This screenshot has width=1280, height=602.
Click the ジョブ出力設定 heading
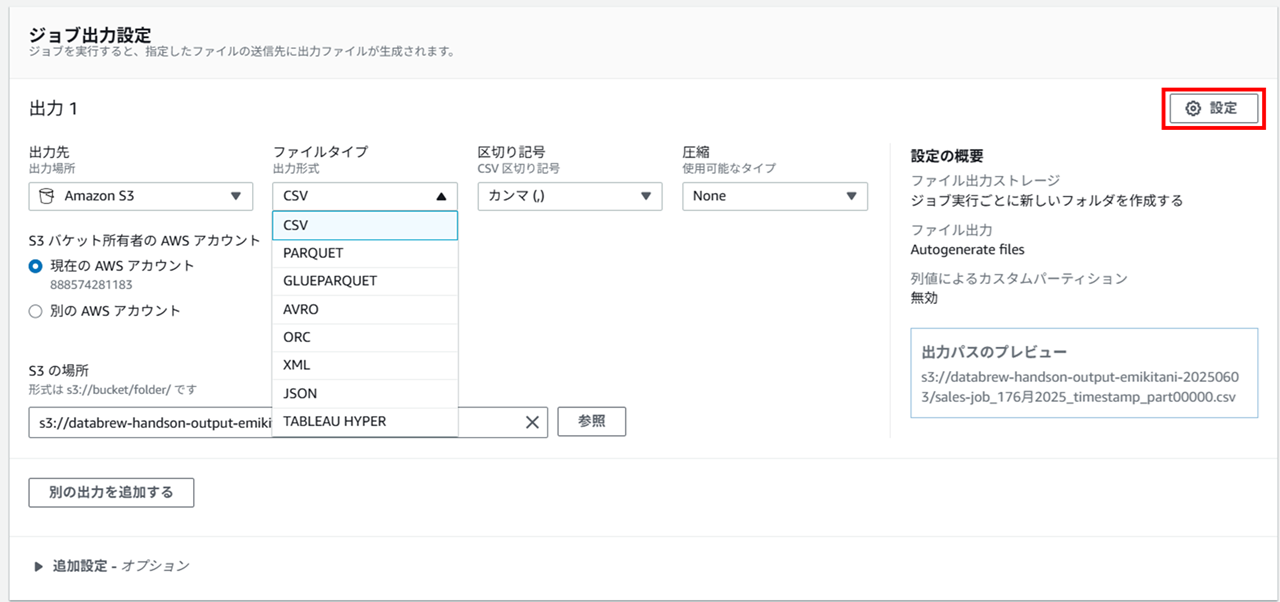[x=89, y=36]
